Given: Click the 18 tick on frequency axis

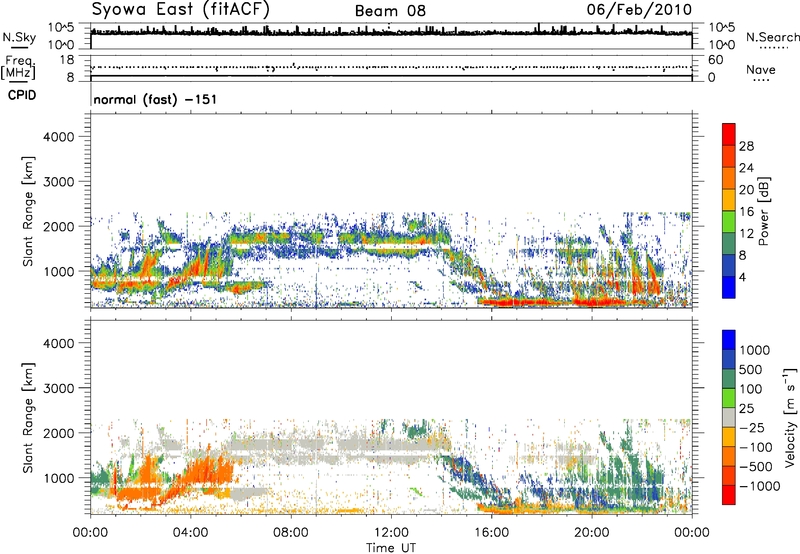Looking at the screenshot, I should pos(67,60).
